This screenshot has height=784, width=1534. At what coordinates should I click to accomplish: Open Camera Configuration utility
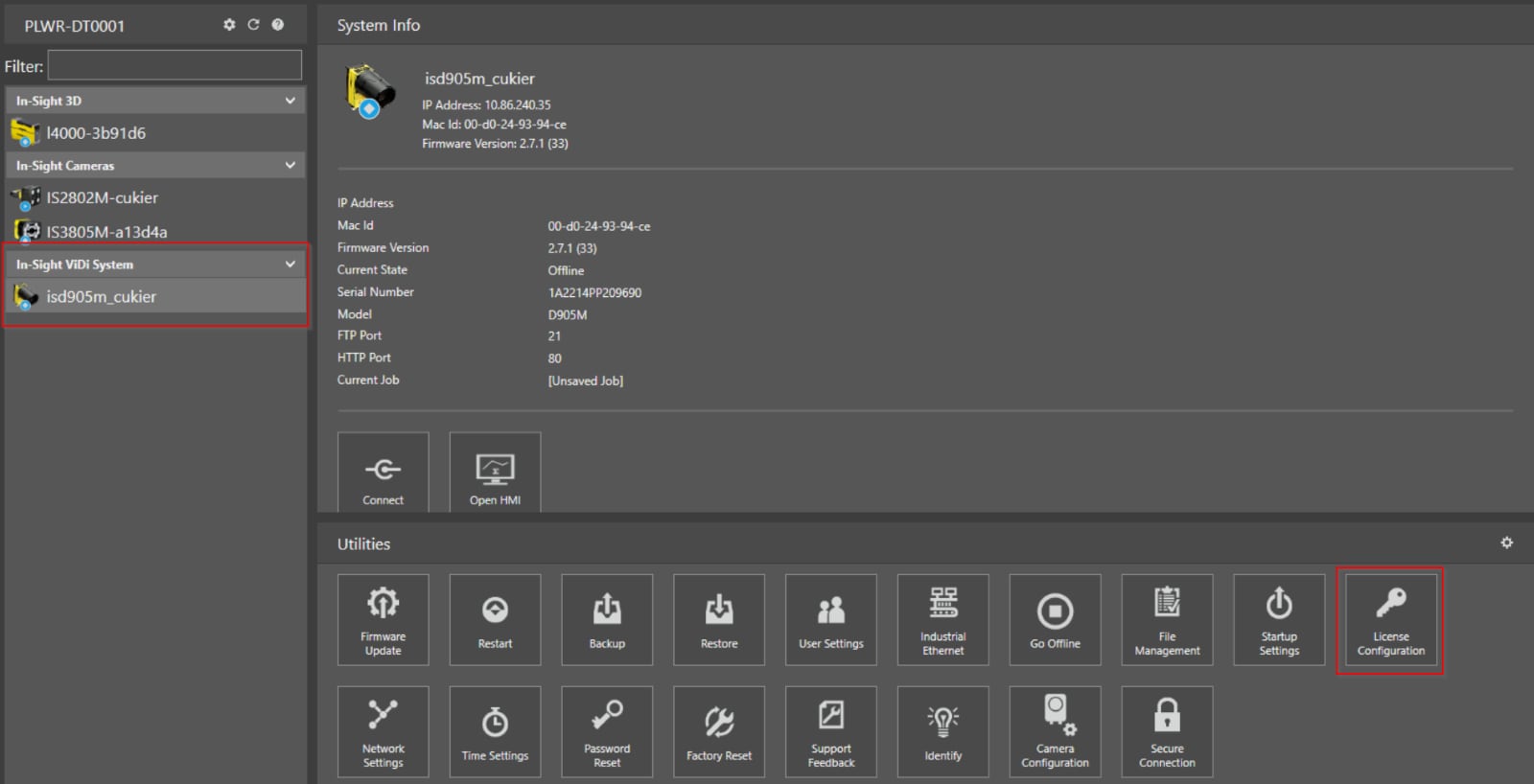click(1055, 731)
